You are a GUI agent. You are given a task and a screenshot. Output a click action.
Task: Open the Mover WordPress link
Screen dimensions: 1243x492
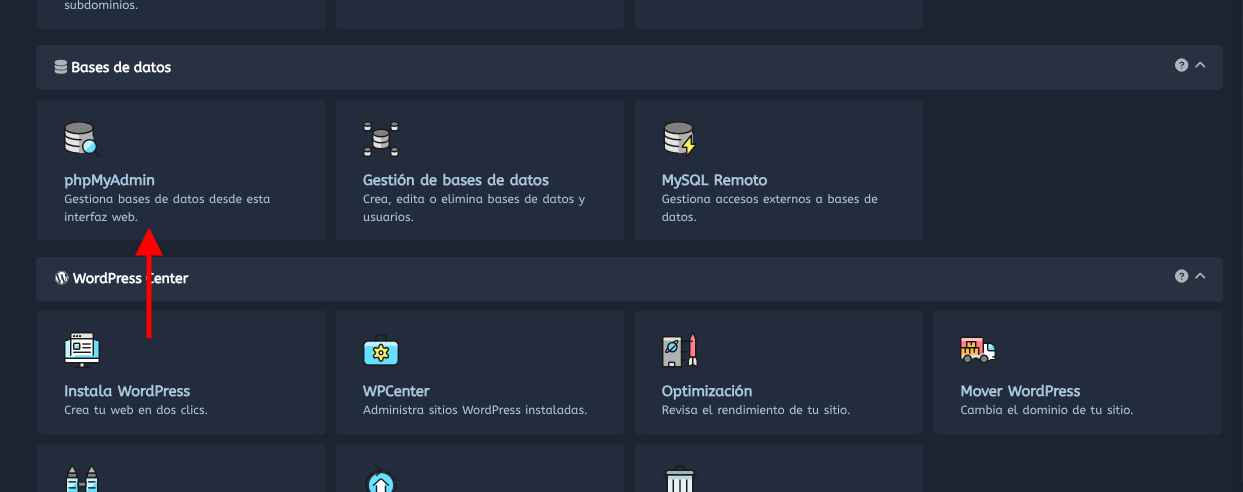1020,391
